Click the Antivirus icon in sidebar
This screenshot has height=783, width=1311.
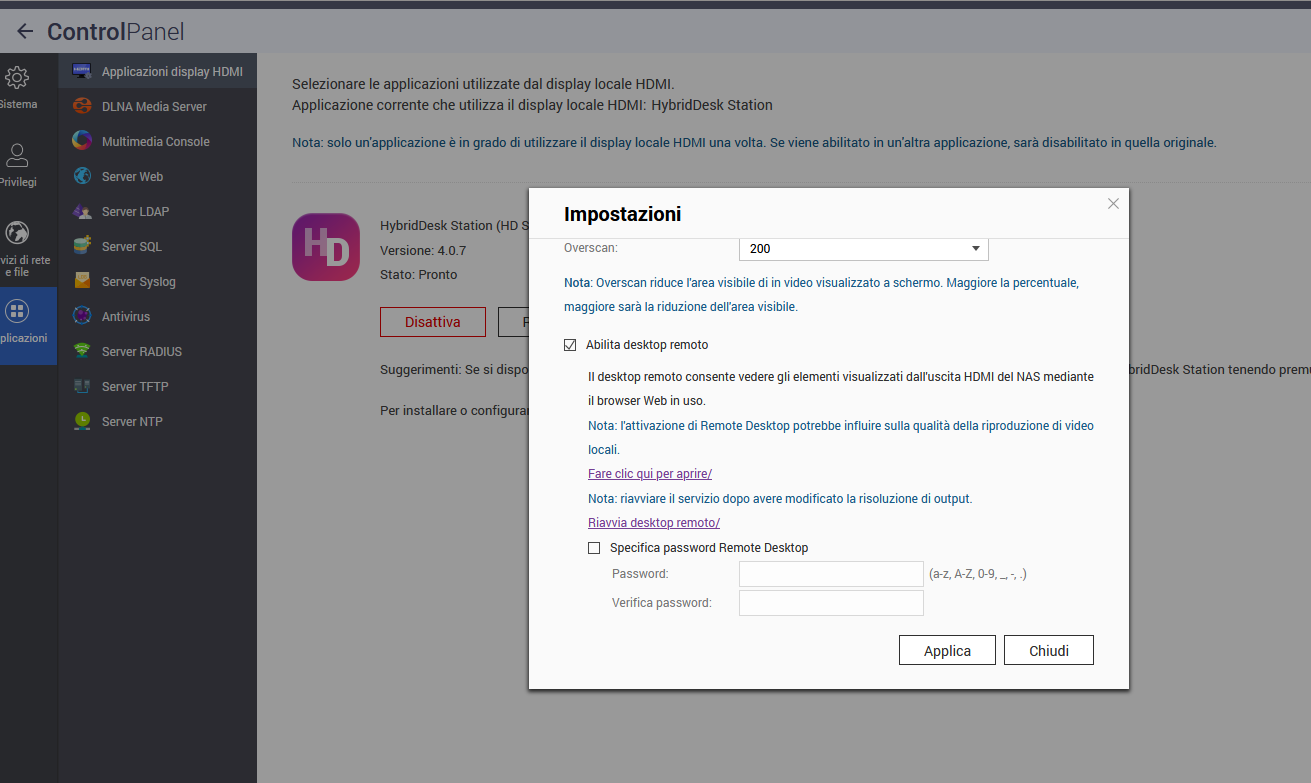(x=82, y=316)
